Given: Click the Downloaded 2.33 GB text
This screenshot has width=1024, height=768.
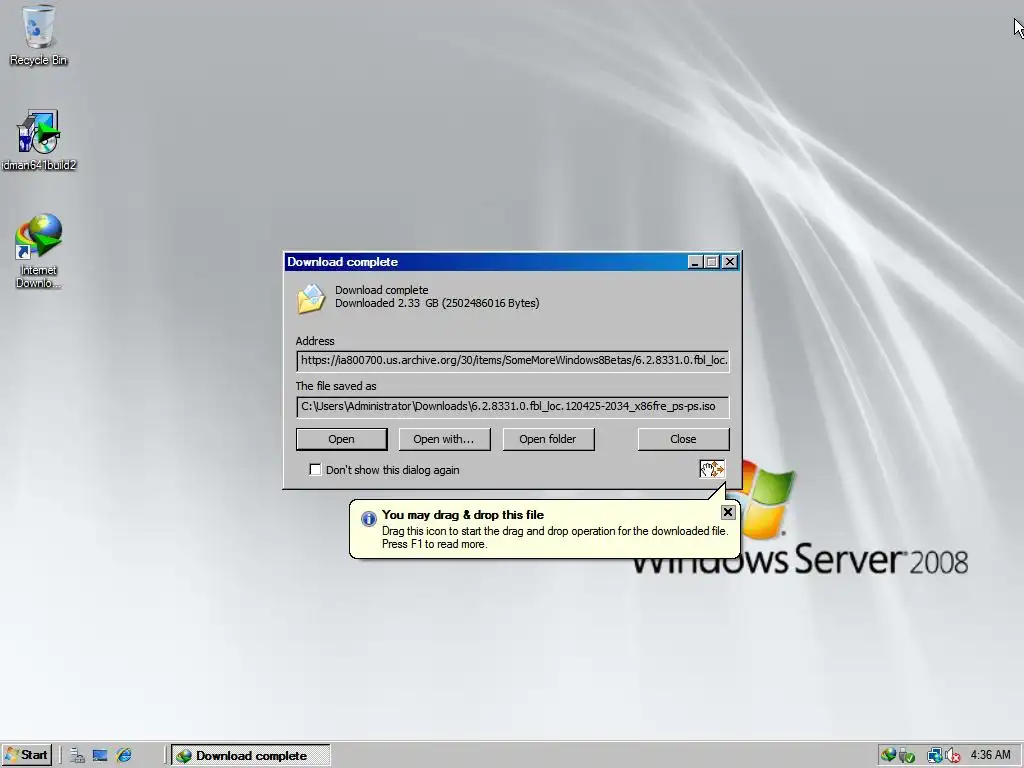Looking at the screenshot, I should tap(437, 303).
